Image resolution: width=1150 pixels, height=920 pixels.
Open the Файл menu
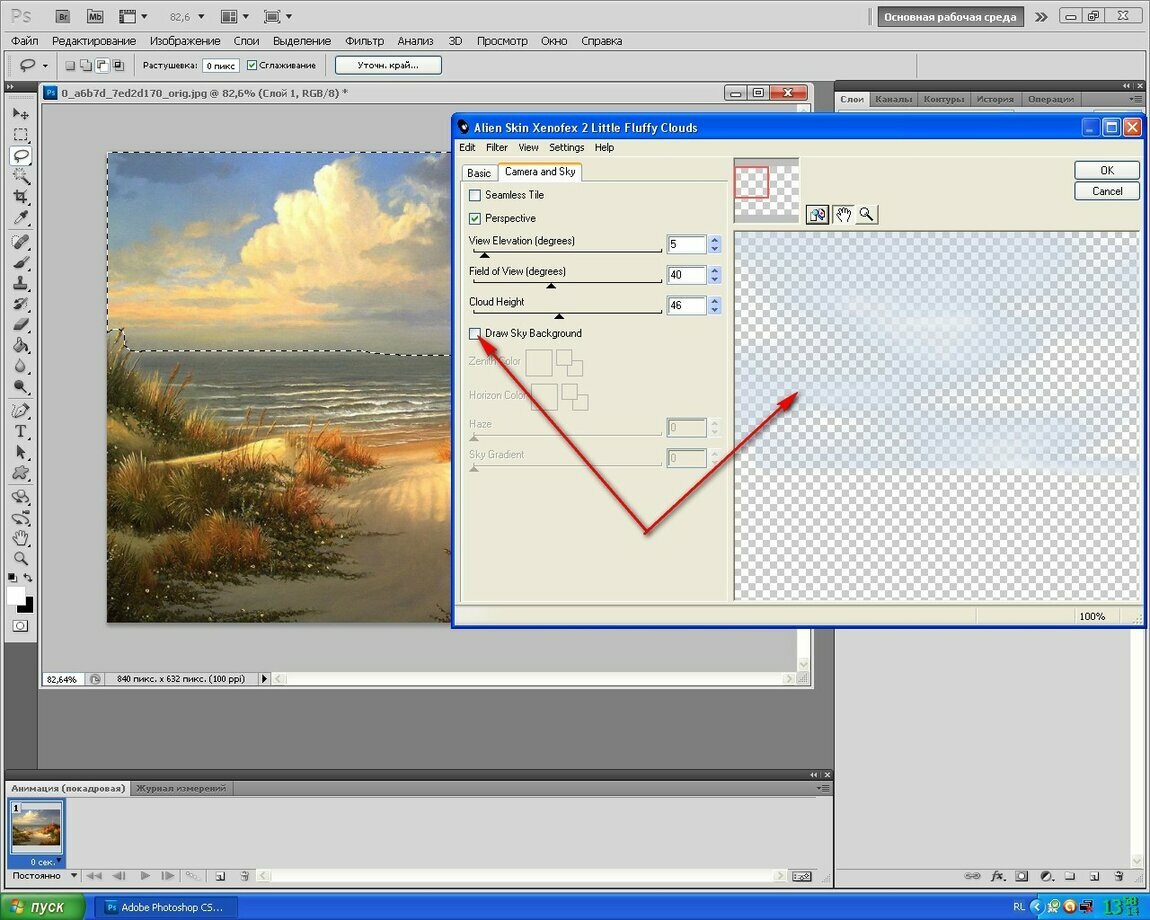(25, 41)
